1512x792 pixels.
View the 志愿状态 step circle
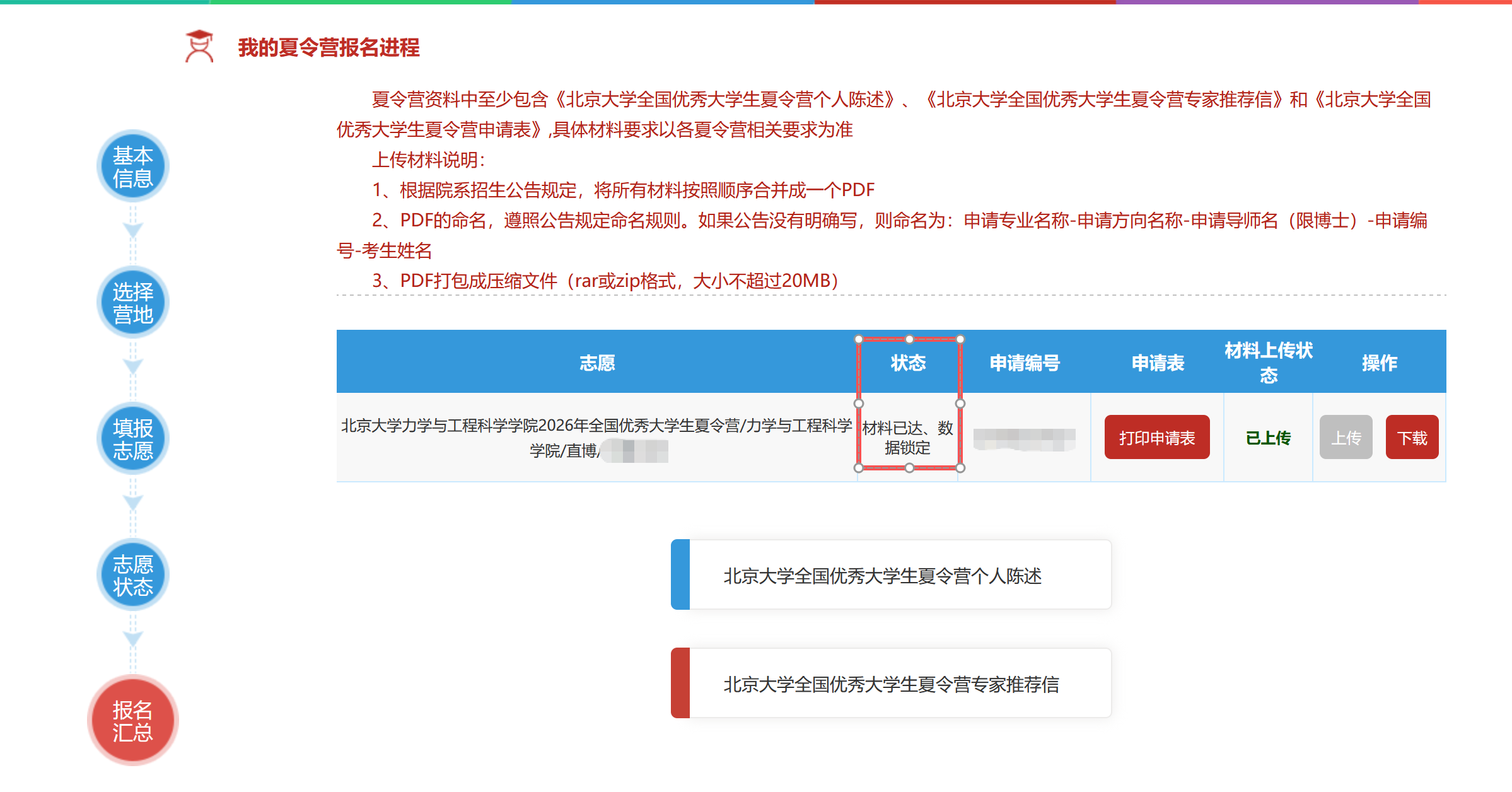click(133, 575)
